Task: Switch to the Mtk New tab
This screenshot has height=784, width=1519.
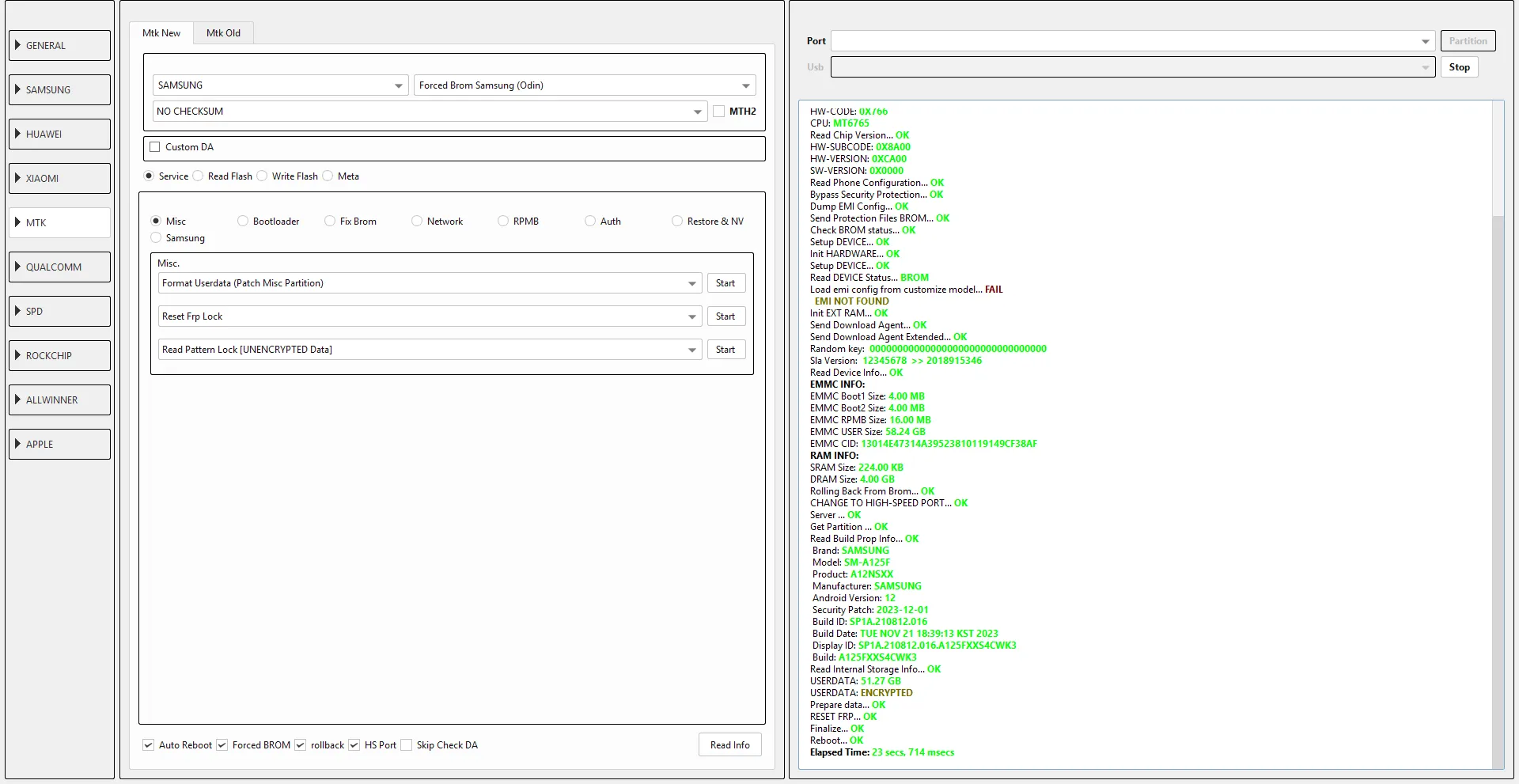Action: point(161,33)
